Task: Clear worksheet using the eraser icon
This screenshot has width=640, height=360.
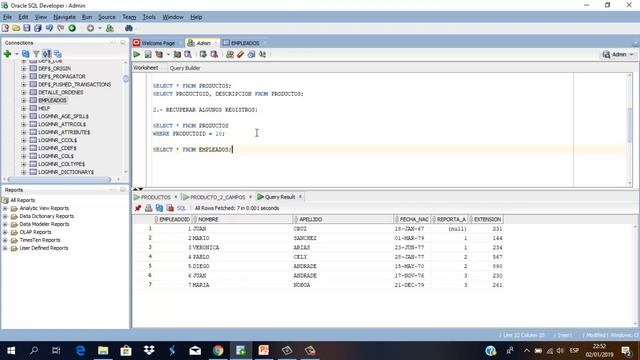Action: pos(240,54)
